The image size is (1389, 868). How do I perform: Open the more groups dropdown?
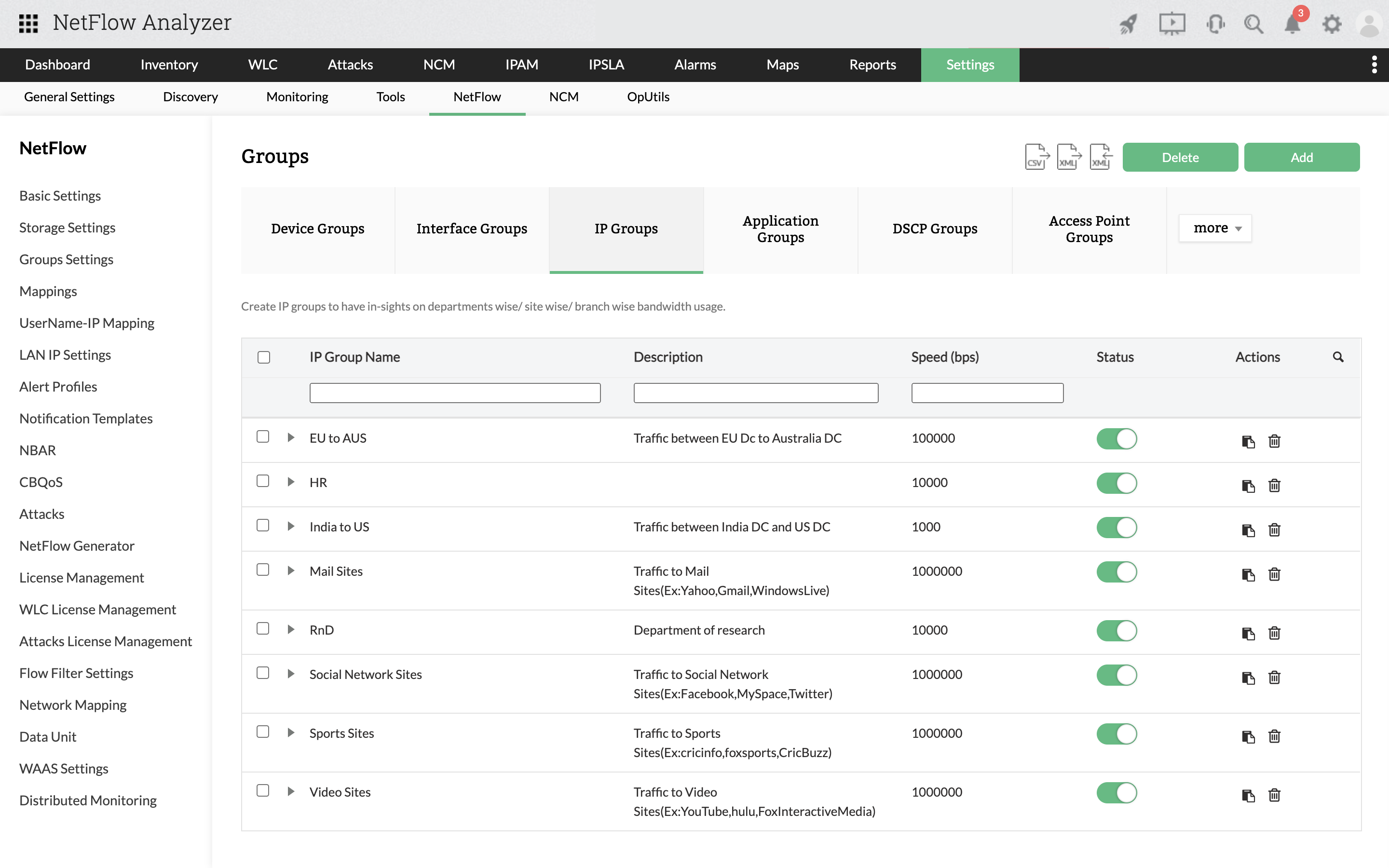pos(1215,228)
